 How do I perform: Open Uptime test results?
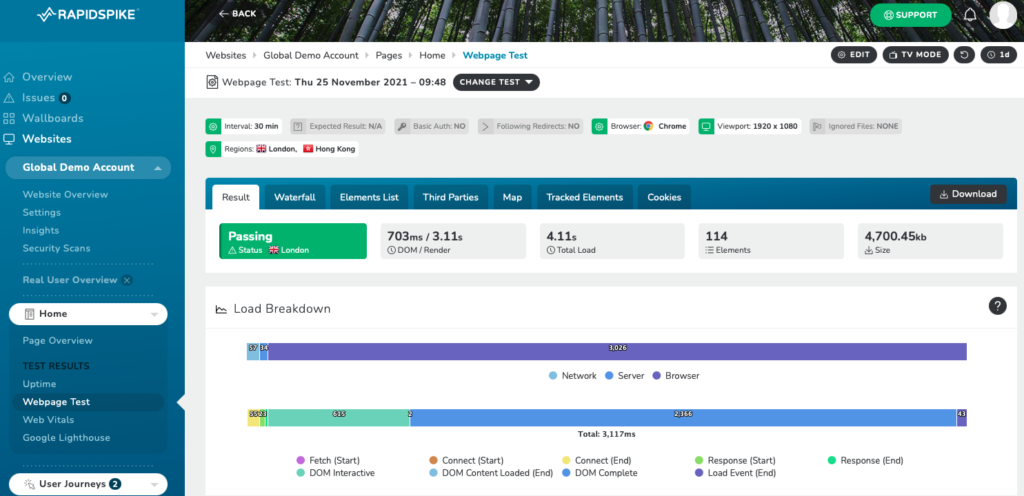pos(39,384)
